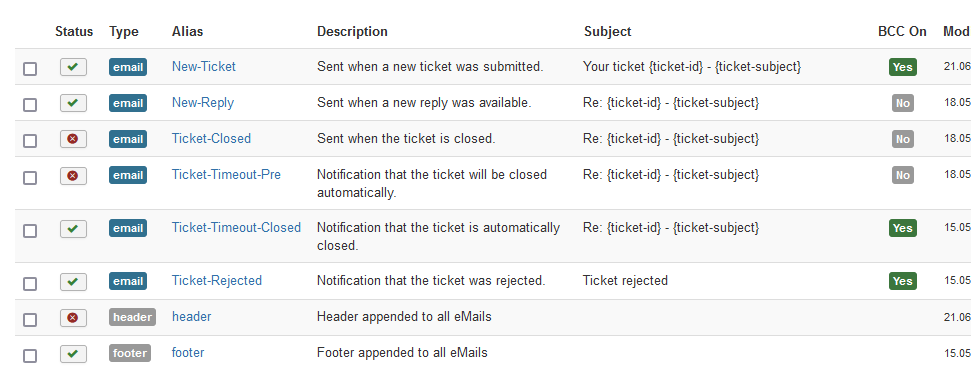
Task: Enable the header row's red status icon
Action: (x=73, y=318)
